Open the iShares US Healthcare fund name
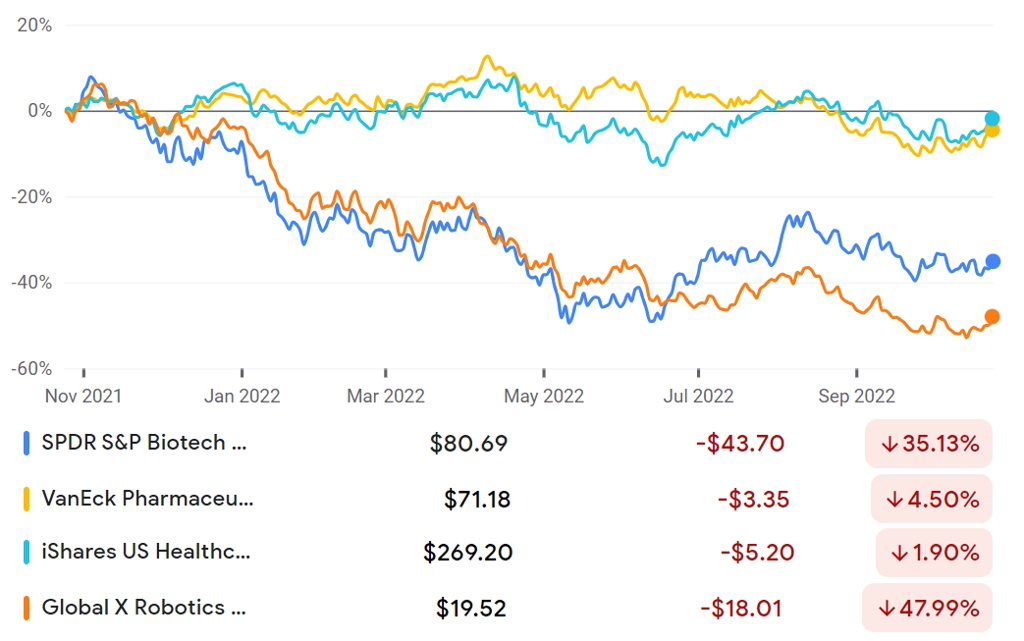The height and width of the screenshot is (641, 1024). click(146, 552)
